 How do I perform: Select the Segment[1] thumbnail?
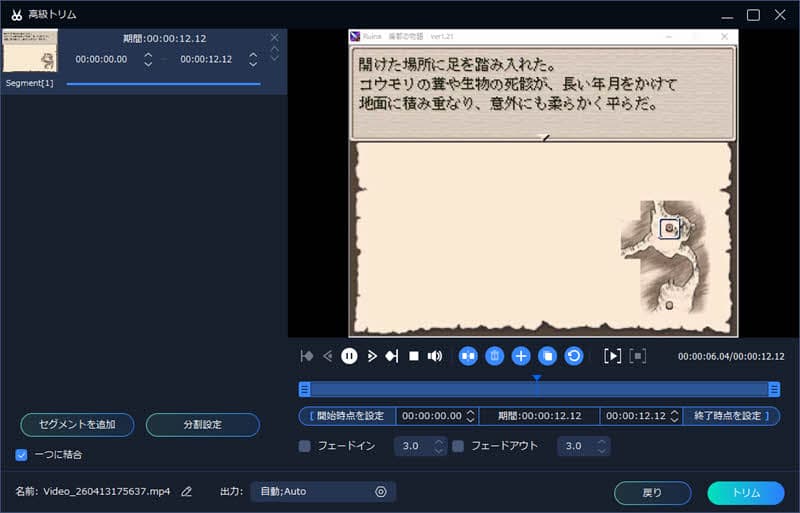point(30,51)
